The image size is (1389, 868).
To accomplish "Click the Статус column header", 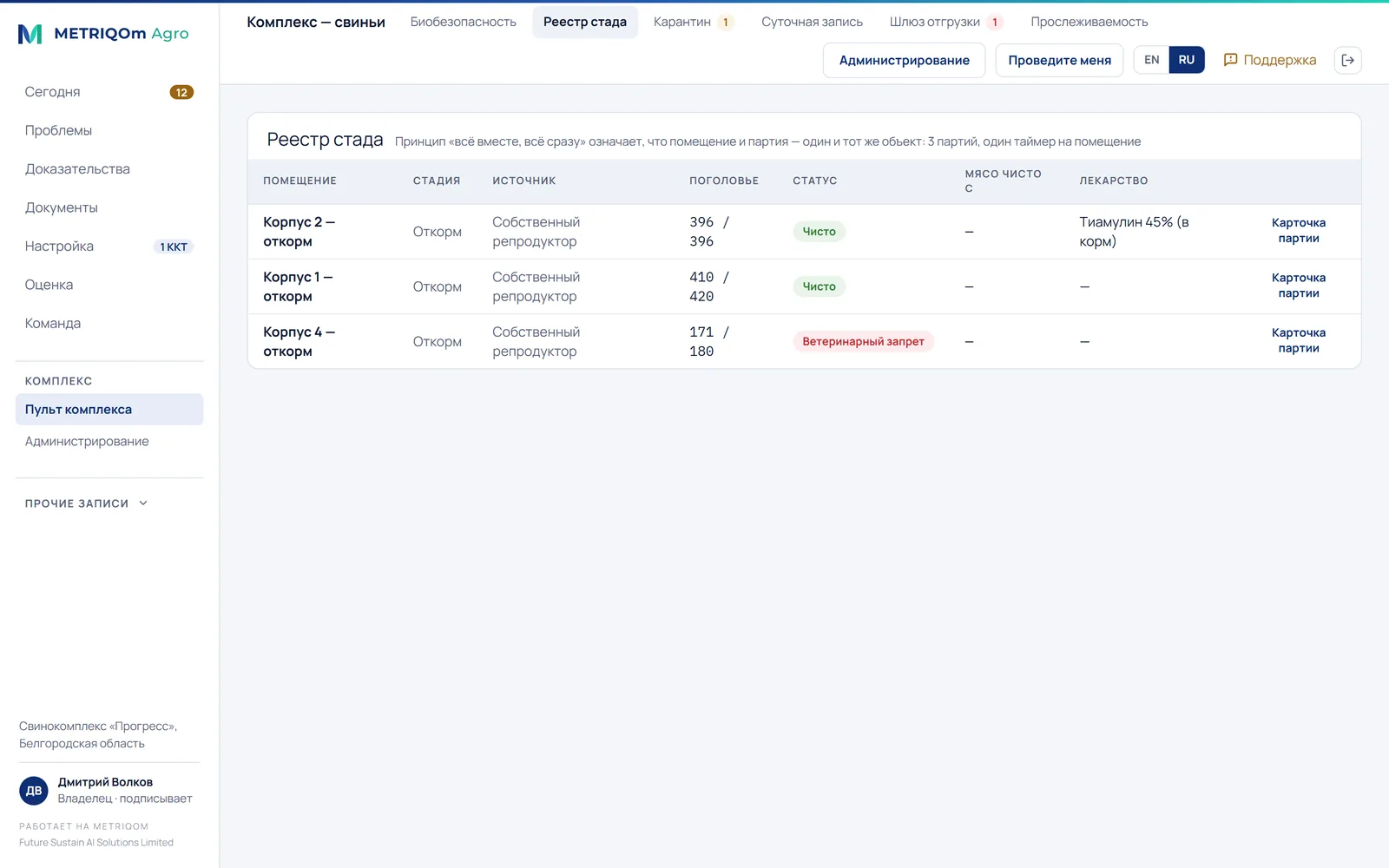I will click(x=814, y=181).
